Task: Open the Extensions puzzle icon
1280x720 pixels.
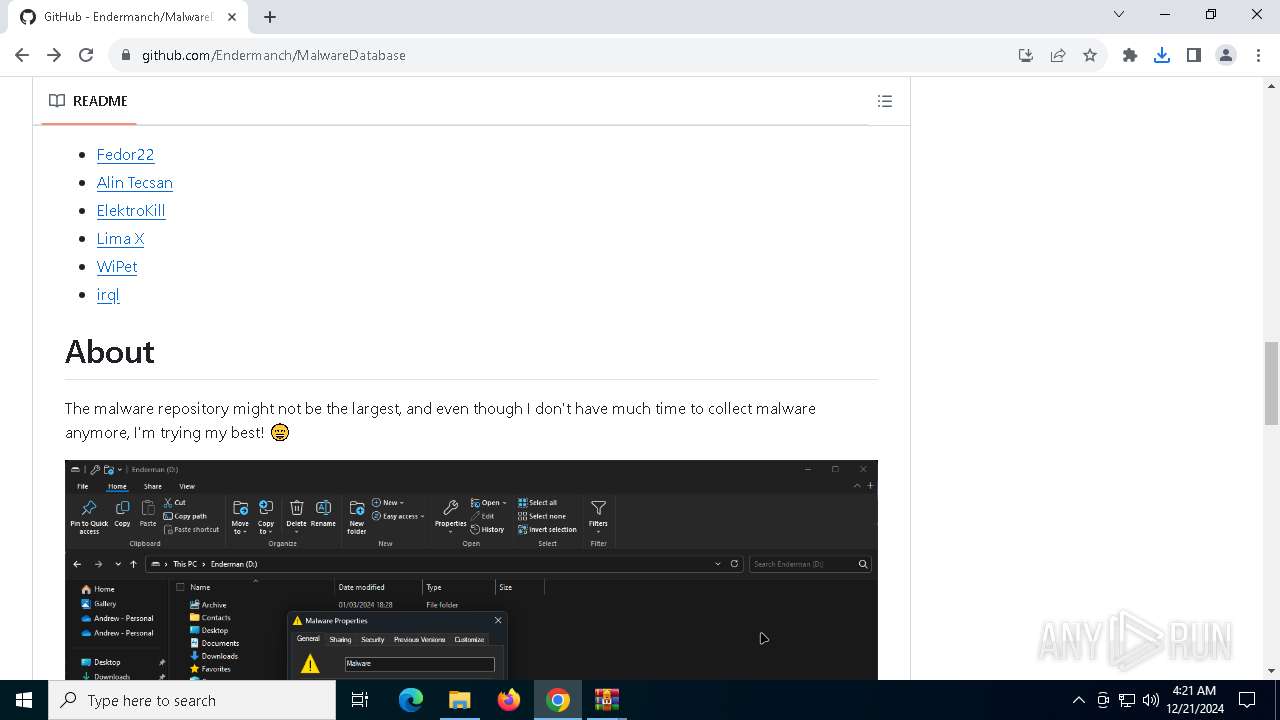Action: 1130,55
